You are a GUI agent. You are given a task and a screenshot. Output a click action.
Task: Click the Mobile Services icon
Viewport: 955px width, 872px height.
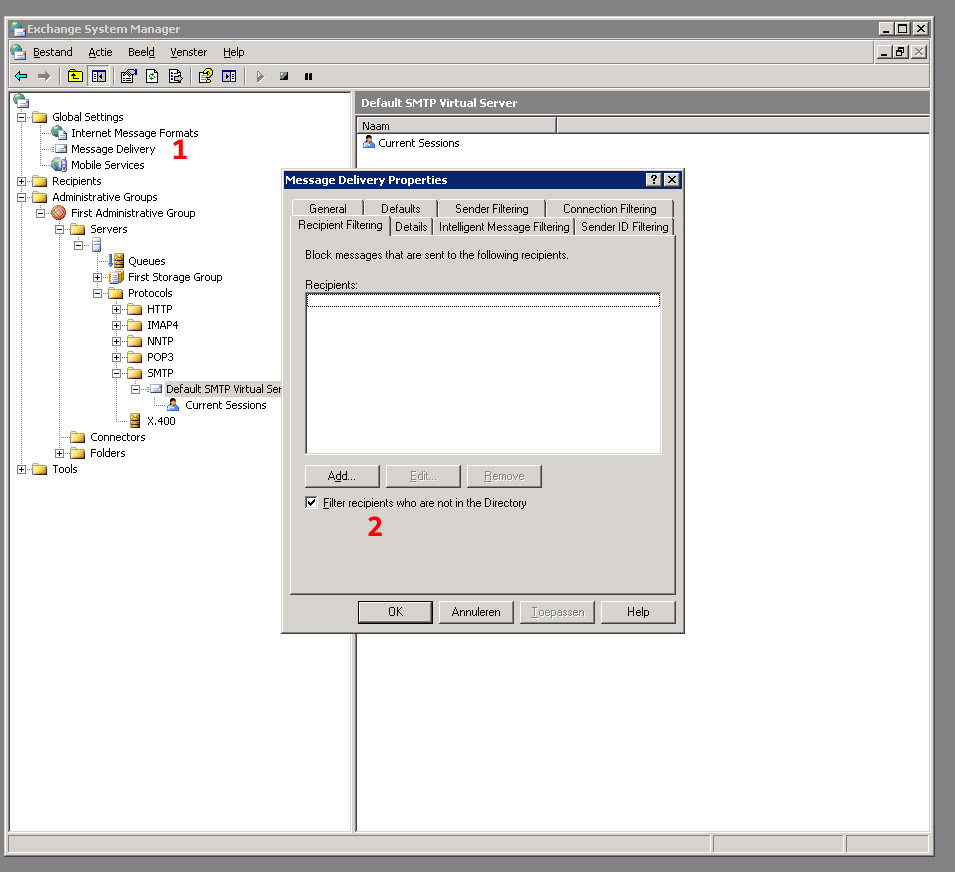pyautogui.click(x=59, y=164)
